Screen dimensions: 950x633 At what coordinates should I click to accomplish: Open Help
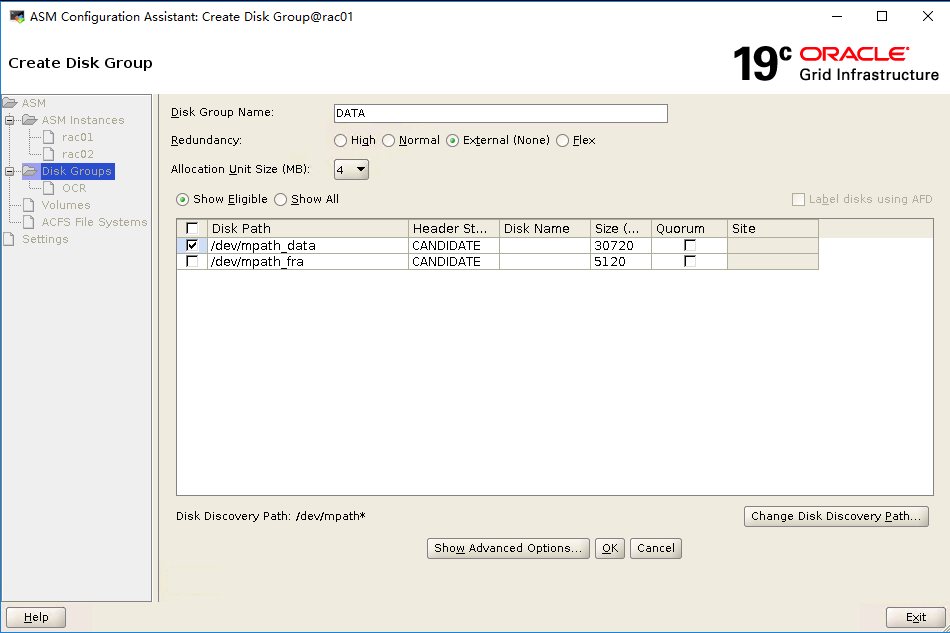click(36, 617)
